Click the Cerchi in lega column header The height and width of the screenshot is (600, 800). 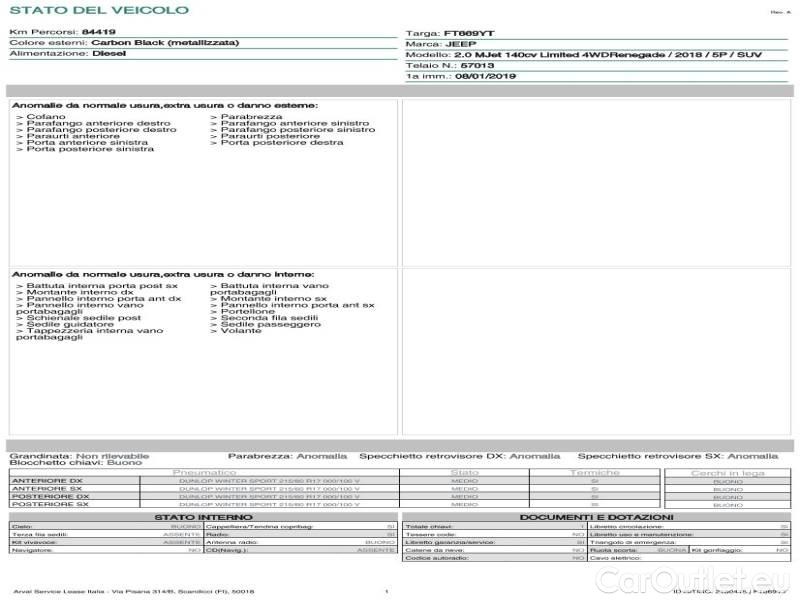click(727, 472)
